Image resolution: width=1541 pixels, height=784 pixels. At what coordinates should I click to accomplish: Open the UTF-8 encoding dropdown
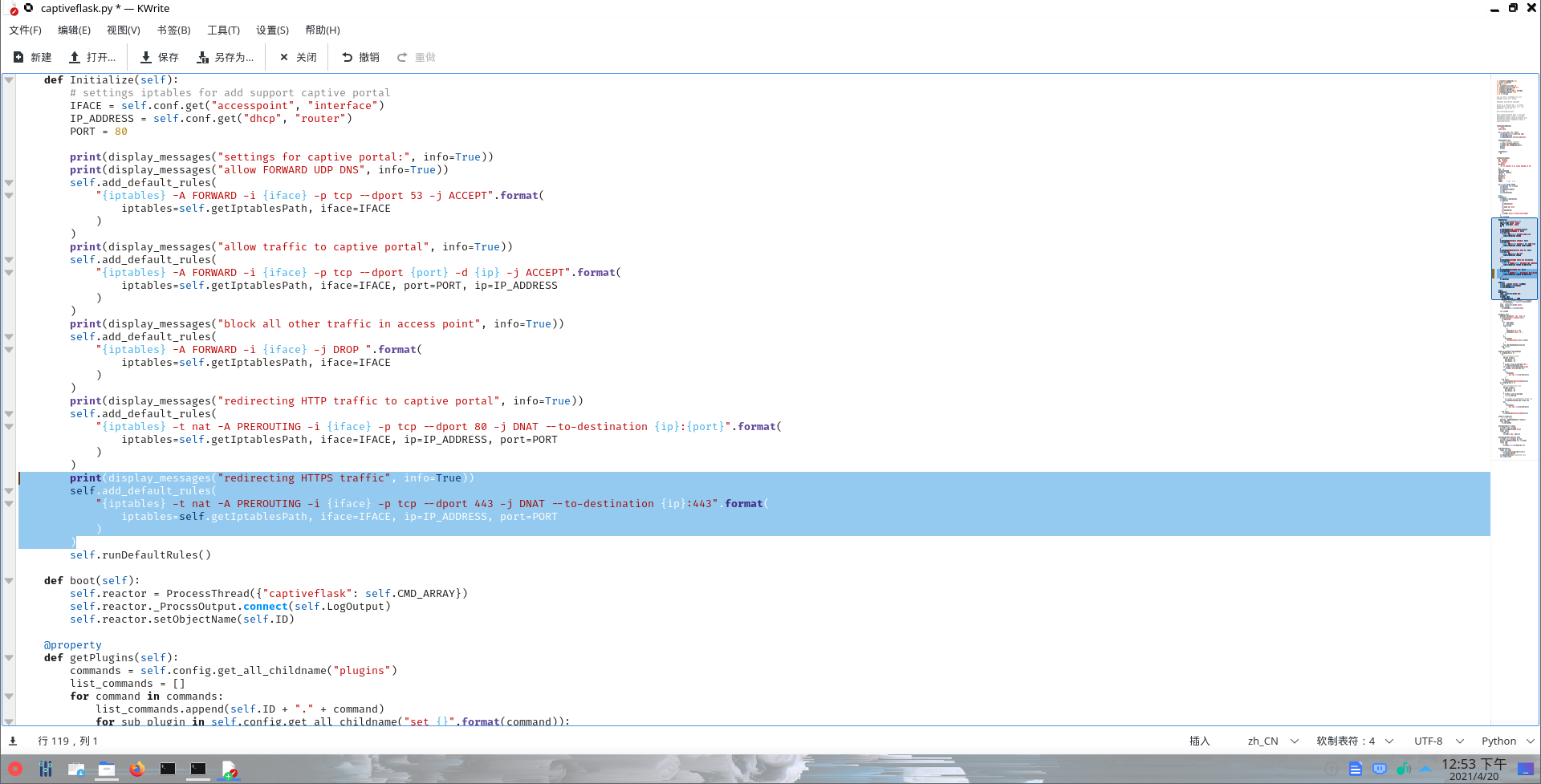pyautogui.click(x=1438, y=741)
